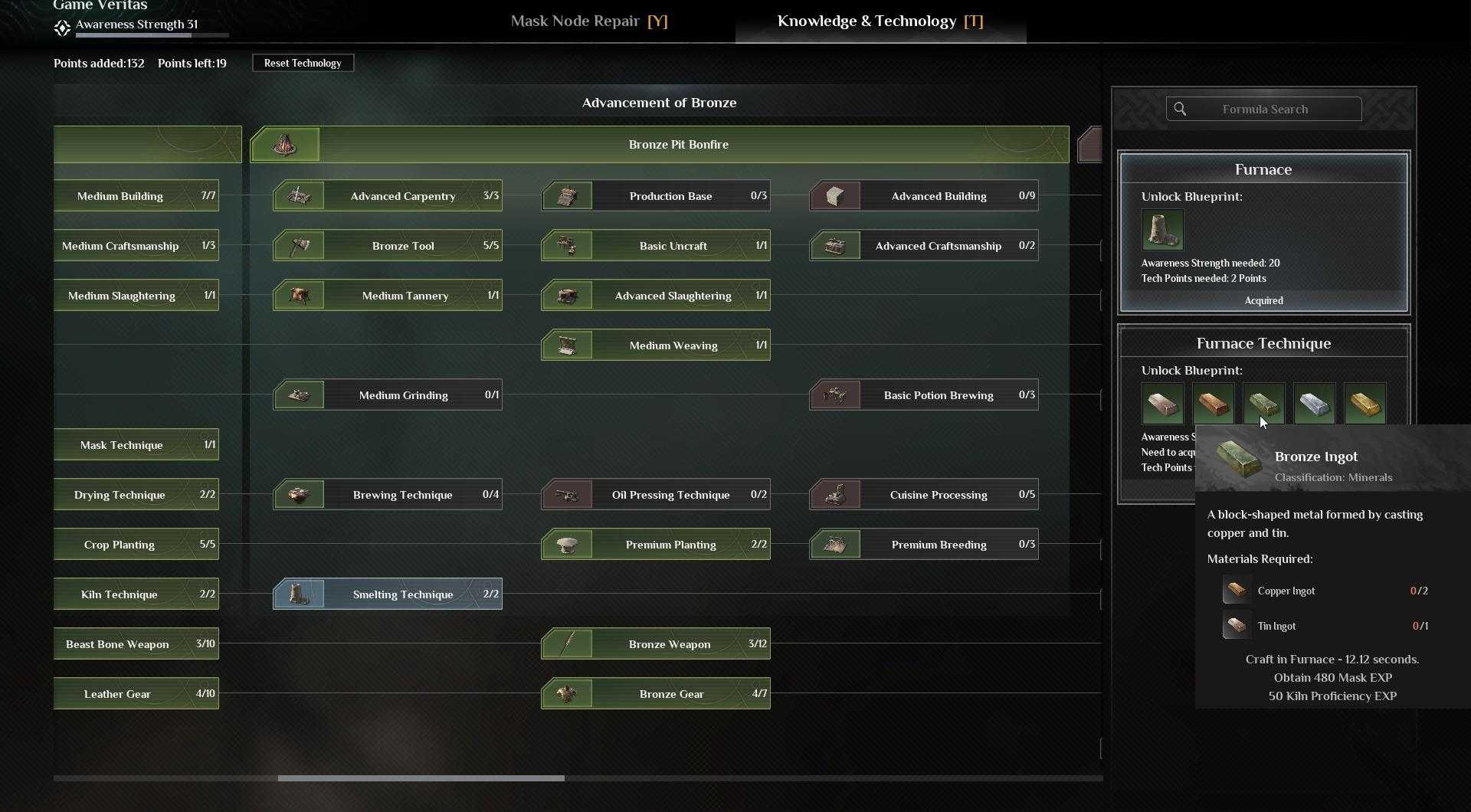Select the bronze ingot blueprint icon
Image resolution: width=1471 pixels, height=812 pixels.
coord(1263,404)
